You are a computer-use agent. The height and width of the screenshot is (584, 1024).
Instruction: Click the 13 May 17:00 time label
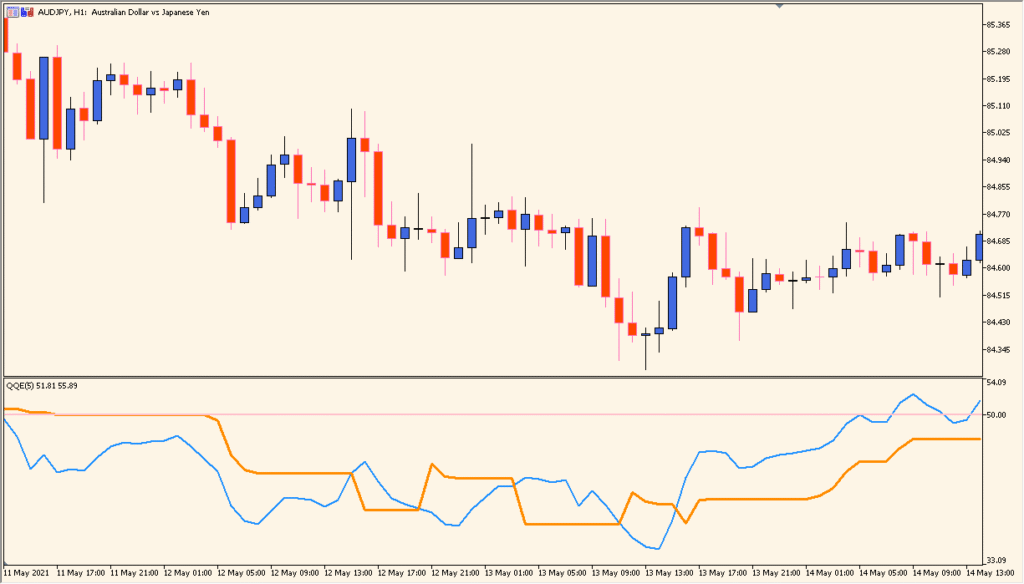[723, 573]
